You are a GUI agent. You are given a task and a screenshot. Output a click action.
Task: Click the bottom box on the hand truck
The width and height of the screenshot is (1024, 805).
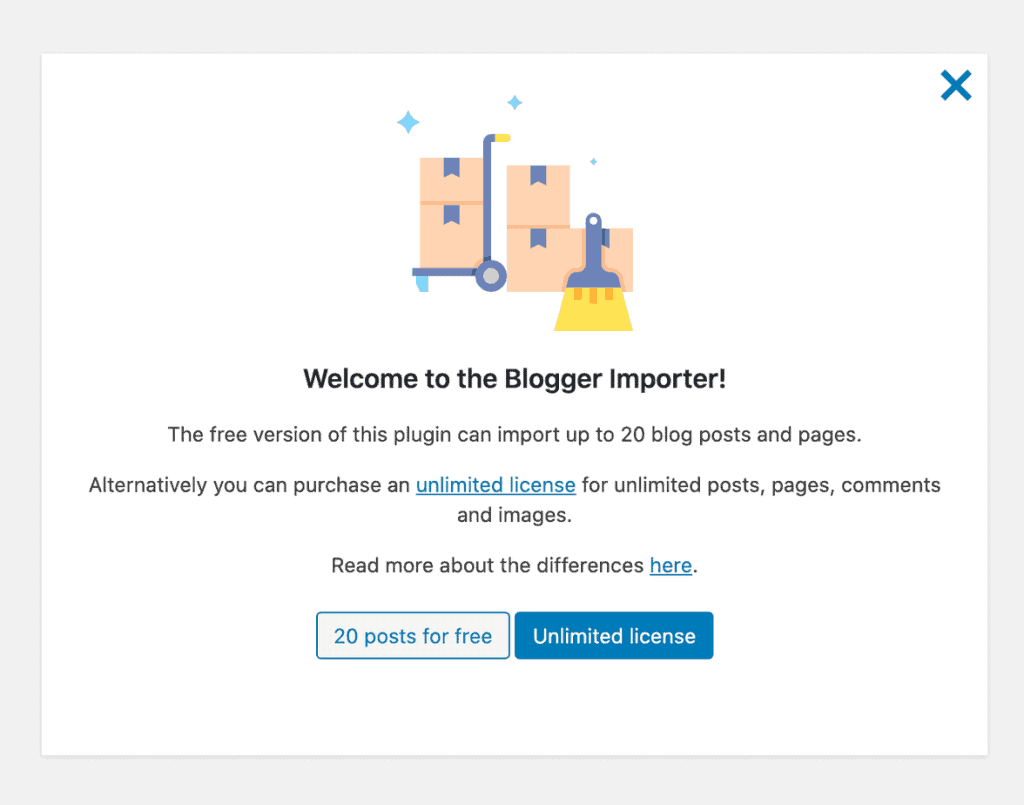(x=451, y=236)
